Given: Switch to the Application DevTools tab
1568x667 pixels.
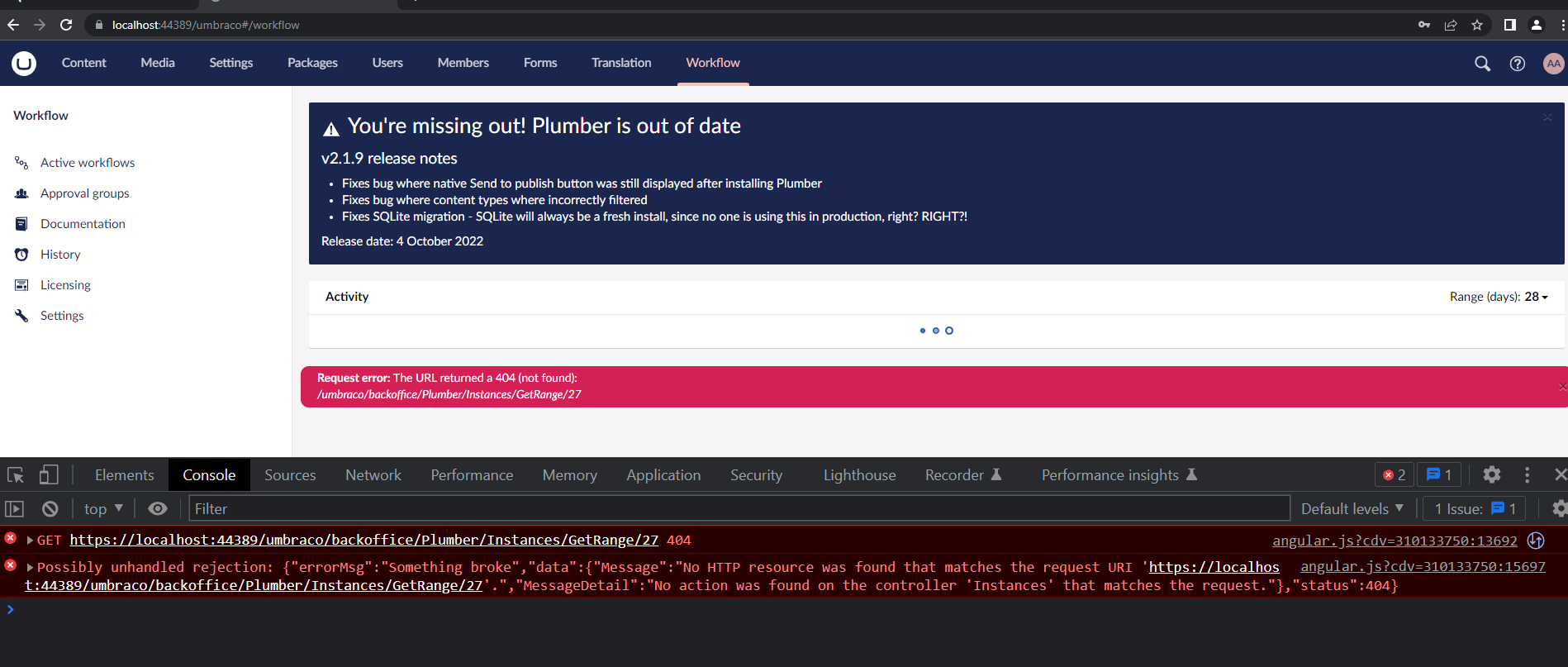Looking at the screenshot, I should pyautogui.click(x=663, y=475).
